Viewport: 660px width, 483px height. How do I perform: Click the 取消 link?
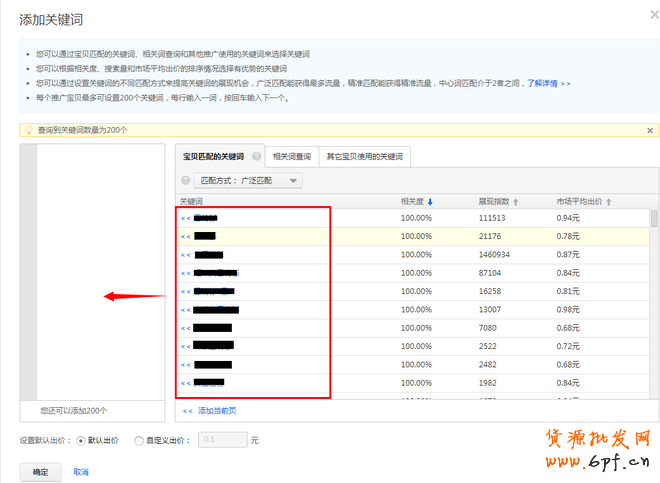click(81, 471)
